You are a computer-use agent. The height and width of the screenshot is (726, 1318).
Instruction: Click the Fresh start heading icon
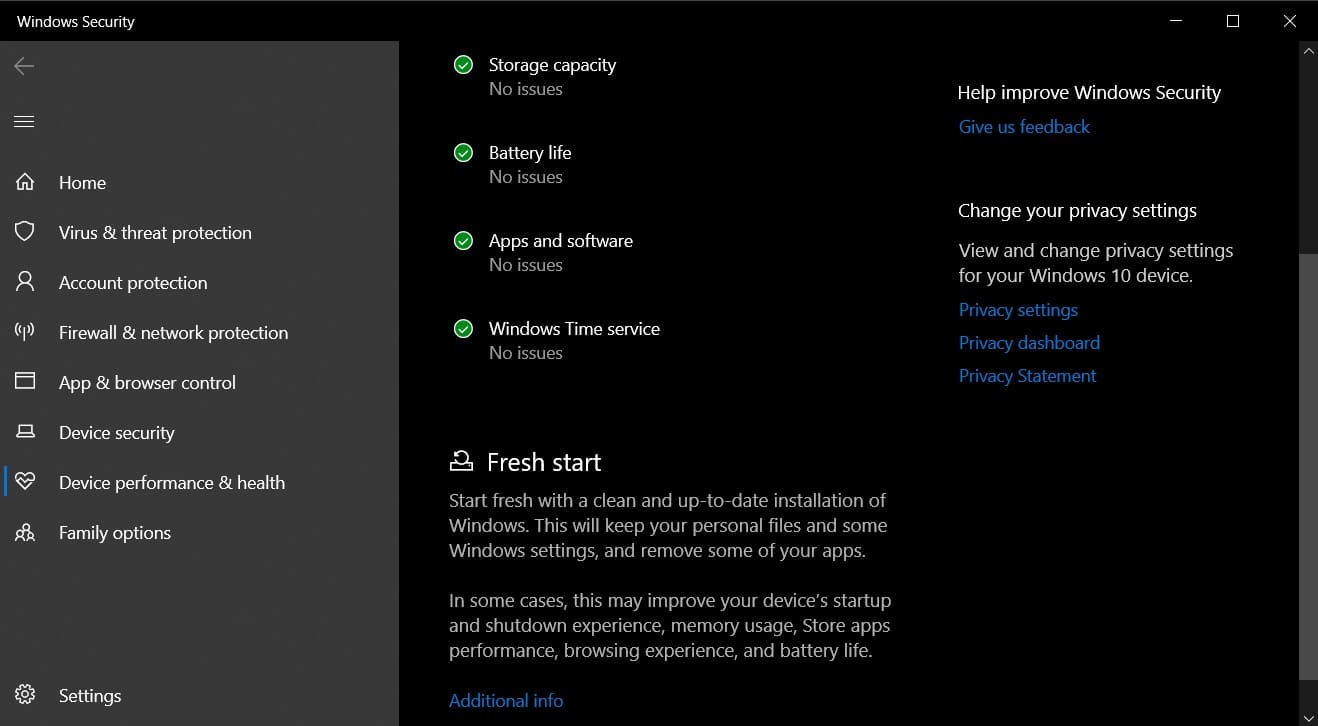click(x=461, y=461)
